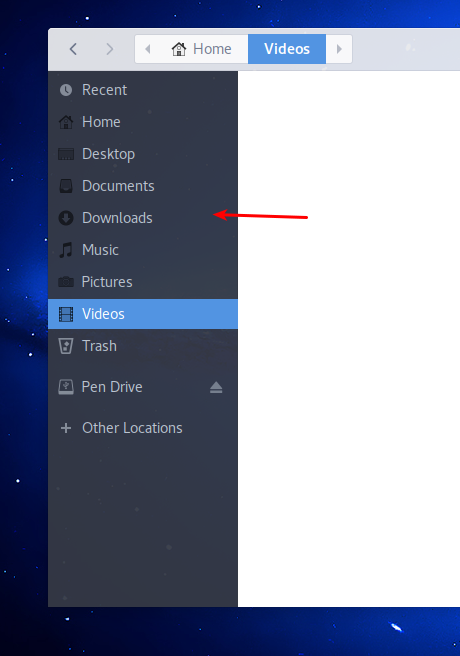Go forward using the forward arrow
This screenshot has width=460, height=656.
110,49
